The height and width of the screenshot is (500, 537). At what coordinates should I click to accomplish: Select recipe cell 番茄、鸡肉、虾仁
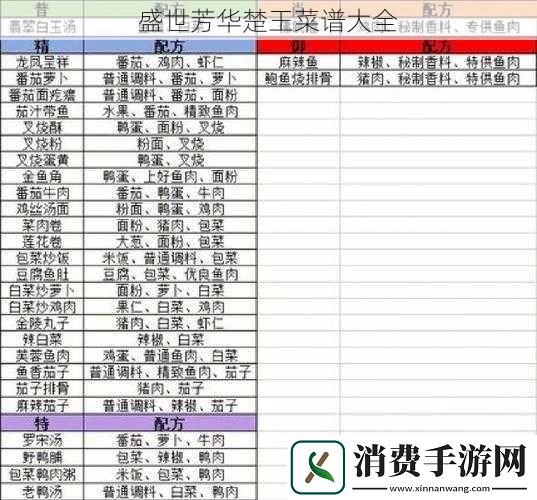[170, 62]
